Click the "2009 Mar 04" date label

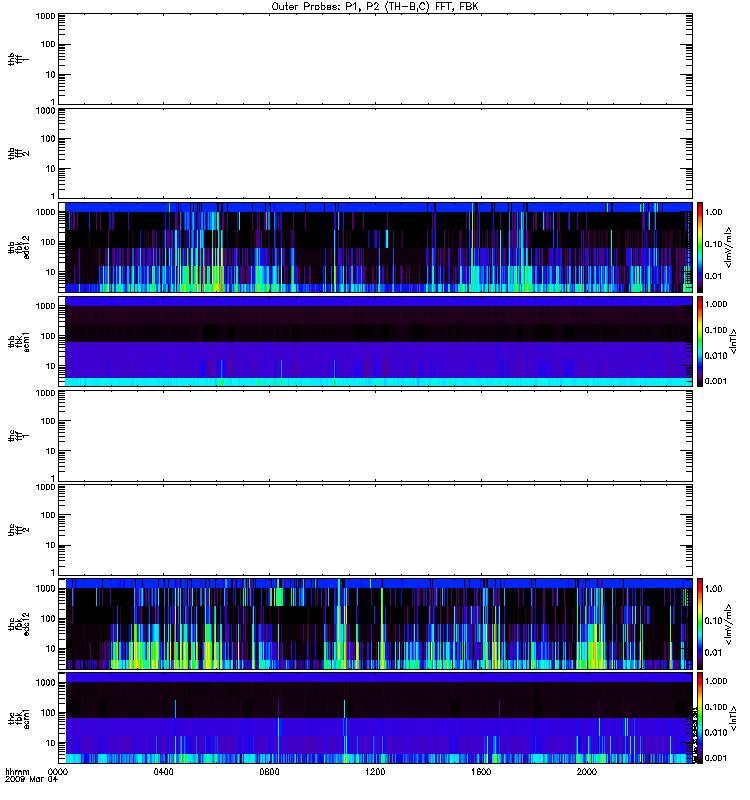click(x=32, y=780)
